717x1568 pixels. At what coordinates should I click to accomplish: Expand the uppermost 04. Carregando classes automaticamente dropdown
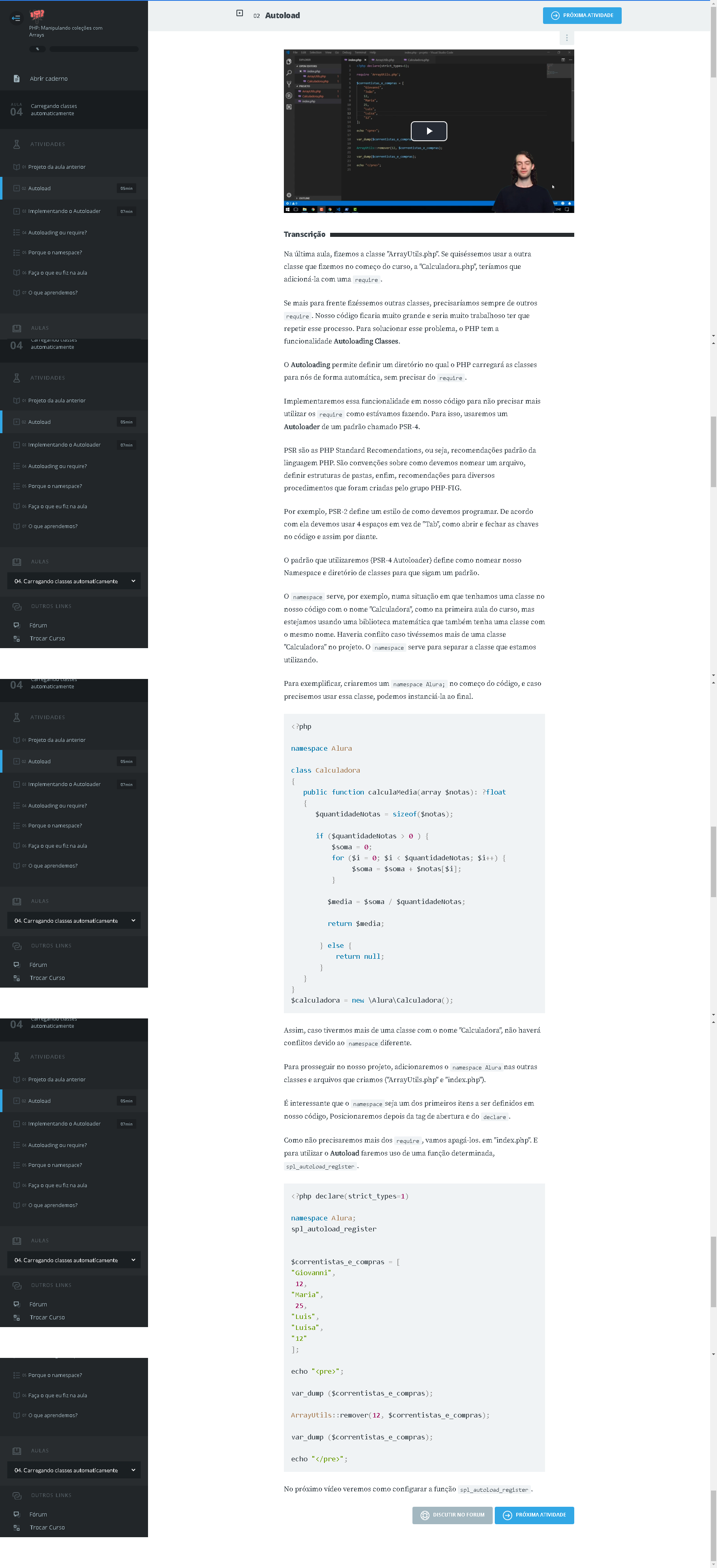(x=74, y=581)
